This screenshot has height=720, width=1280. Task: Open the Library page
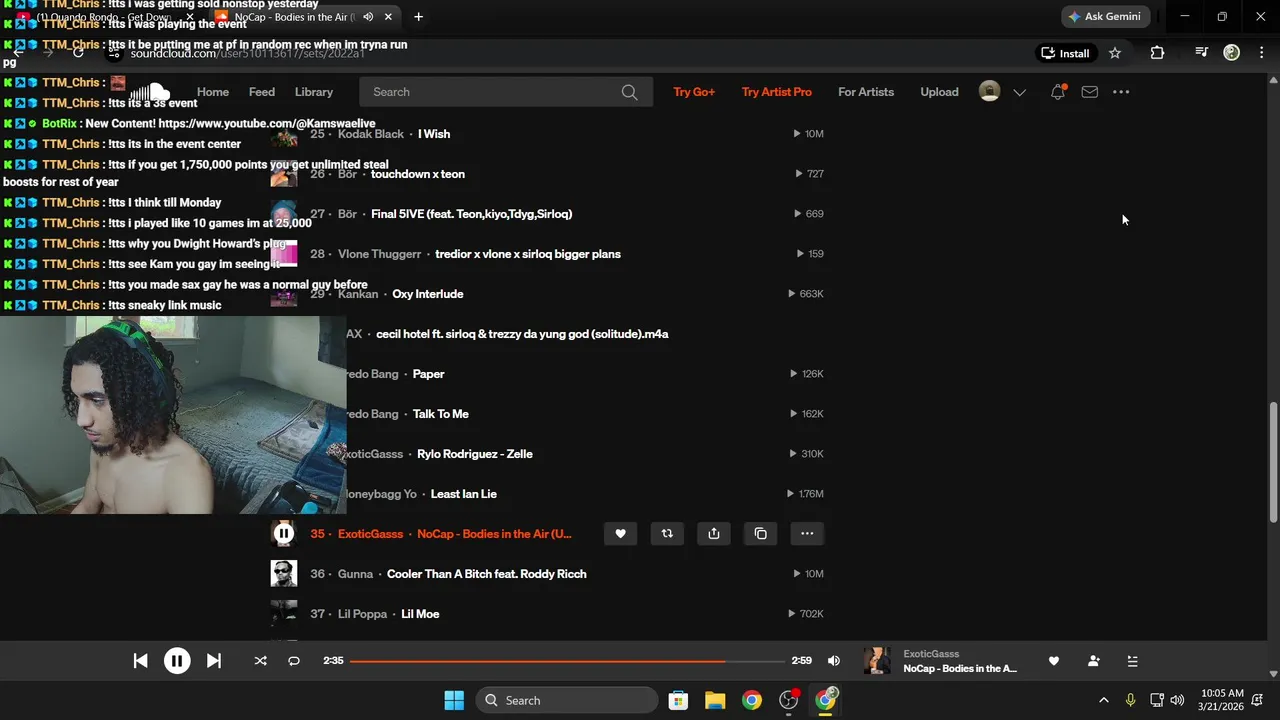pyautogui.click(x=314, y=92)
